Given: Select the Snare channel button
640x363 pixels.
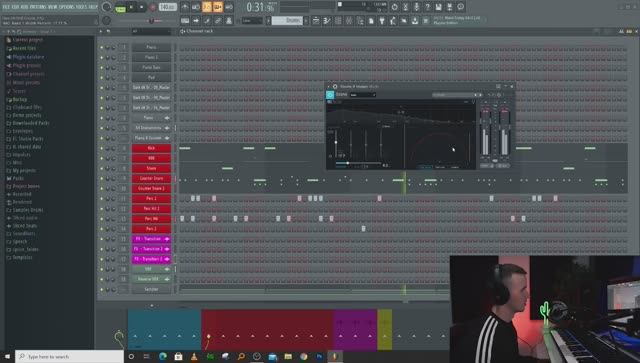Looking at the screenshot, I should coord(151,168).
